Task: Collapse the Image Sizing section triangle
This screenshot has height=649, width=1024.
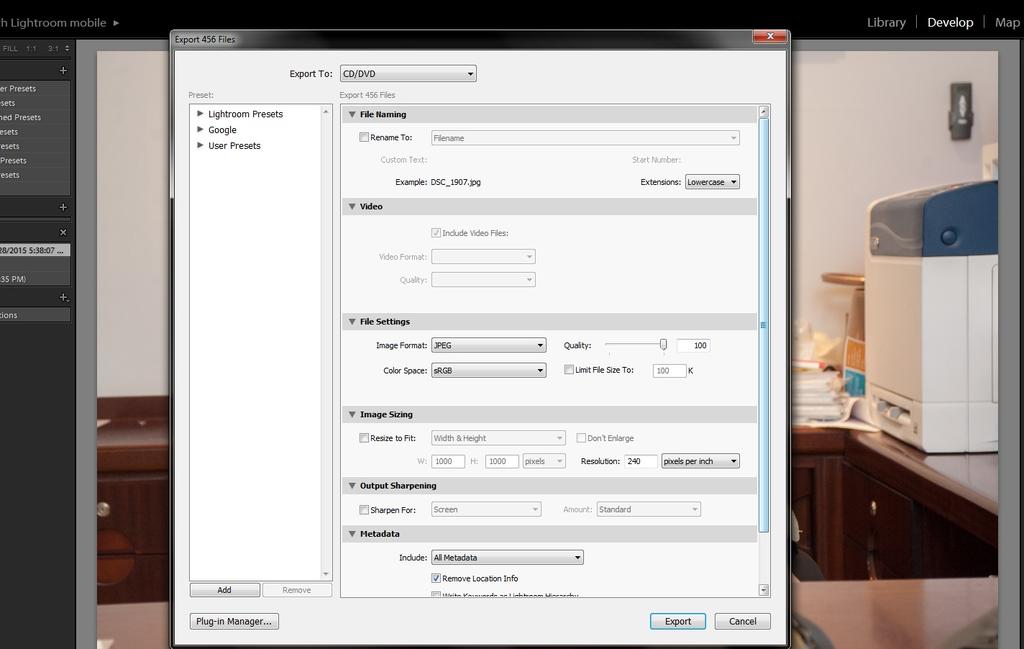Action: click(352, 414)
